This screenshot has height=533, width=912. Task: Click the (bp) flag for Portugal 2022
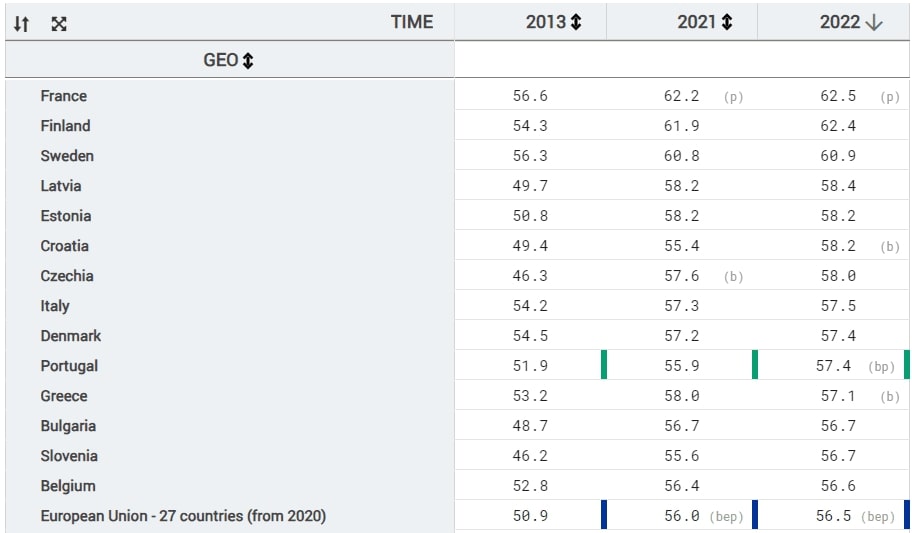pos(881,367)
